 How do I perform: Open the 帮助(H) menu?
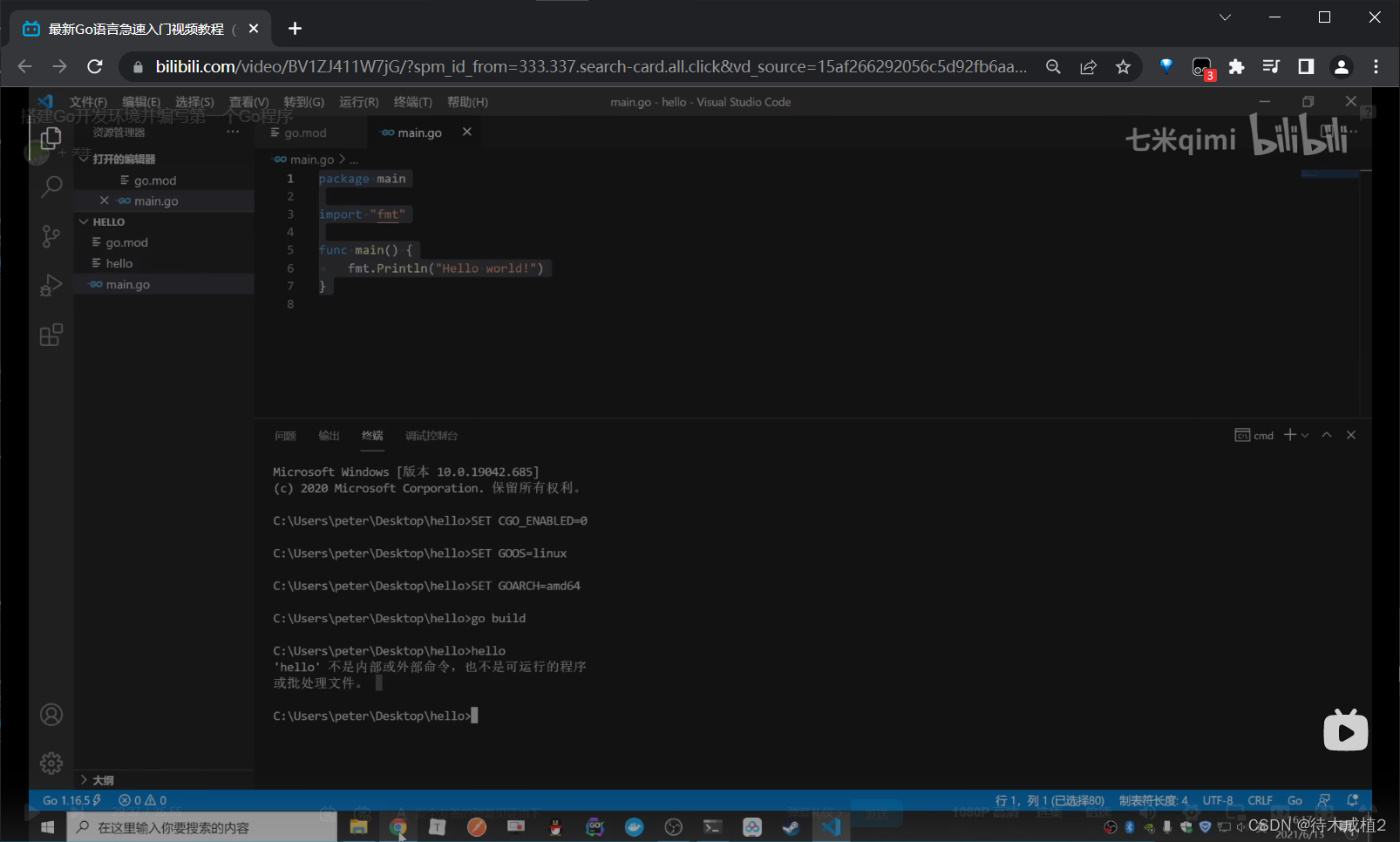[467, 102]
